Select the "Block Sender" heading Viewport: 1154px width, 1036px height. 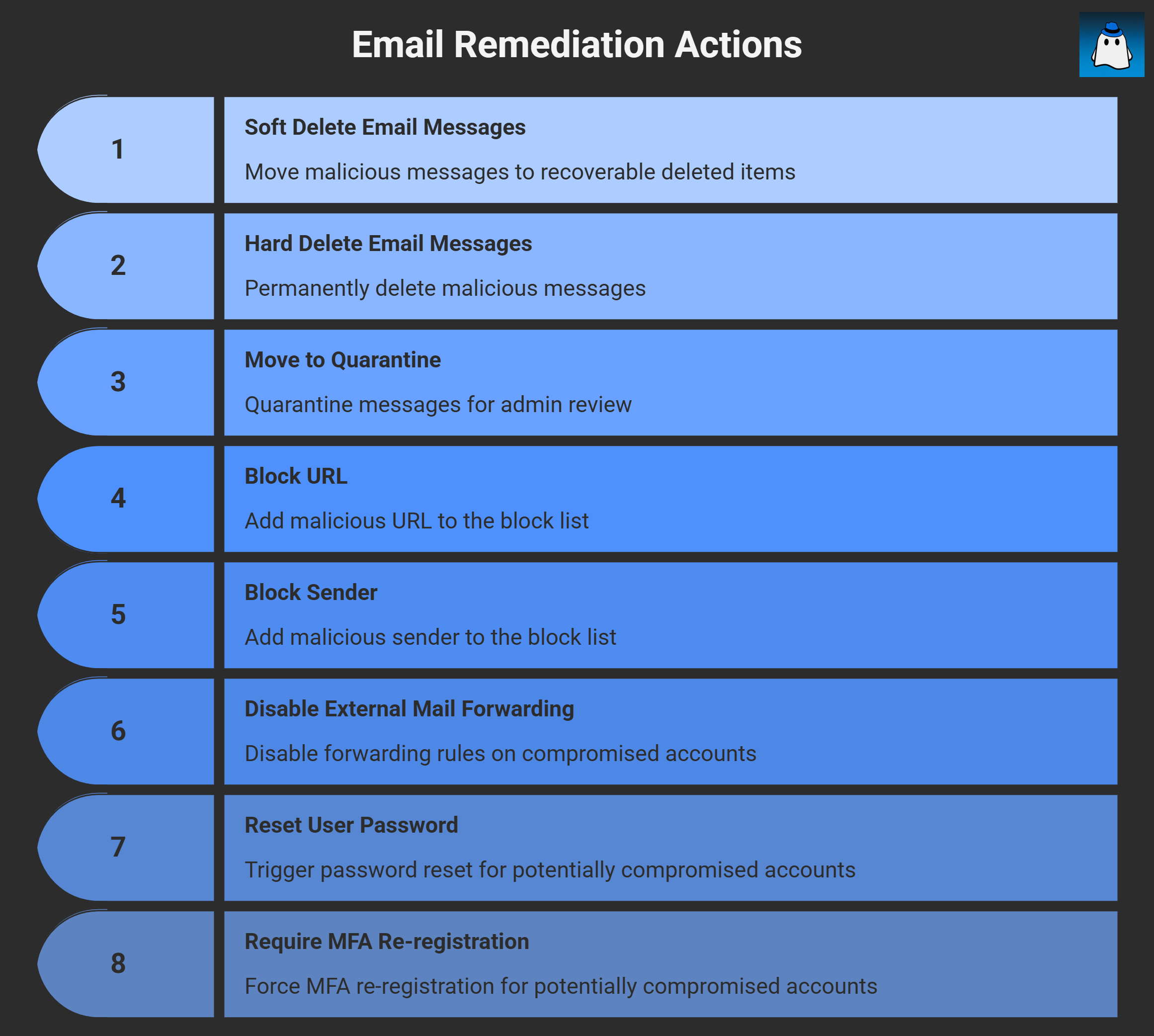(x=311, y=593)
